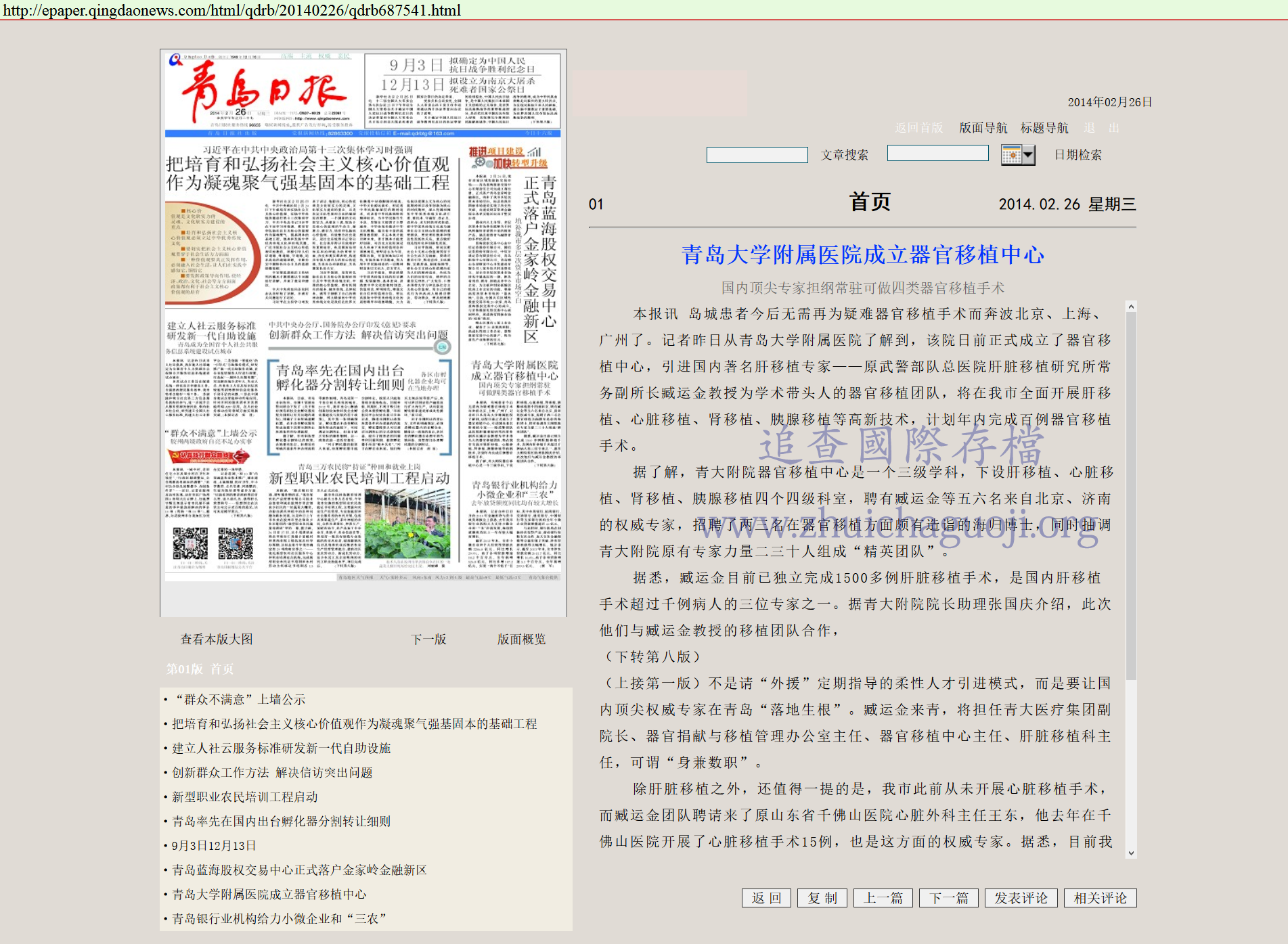The image size is (1288, 944).
Task: Go to next article with 下一篇
Action: (948, 898)
